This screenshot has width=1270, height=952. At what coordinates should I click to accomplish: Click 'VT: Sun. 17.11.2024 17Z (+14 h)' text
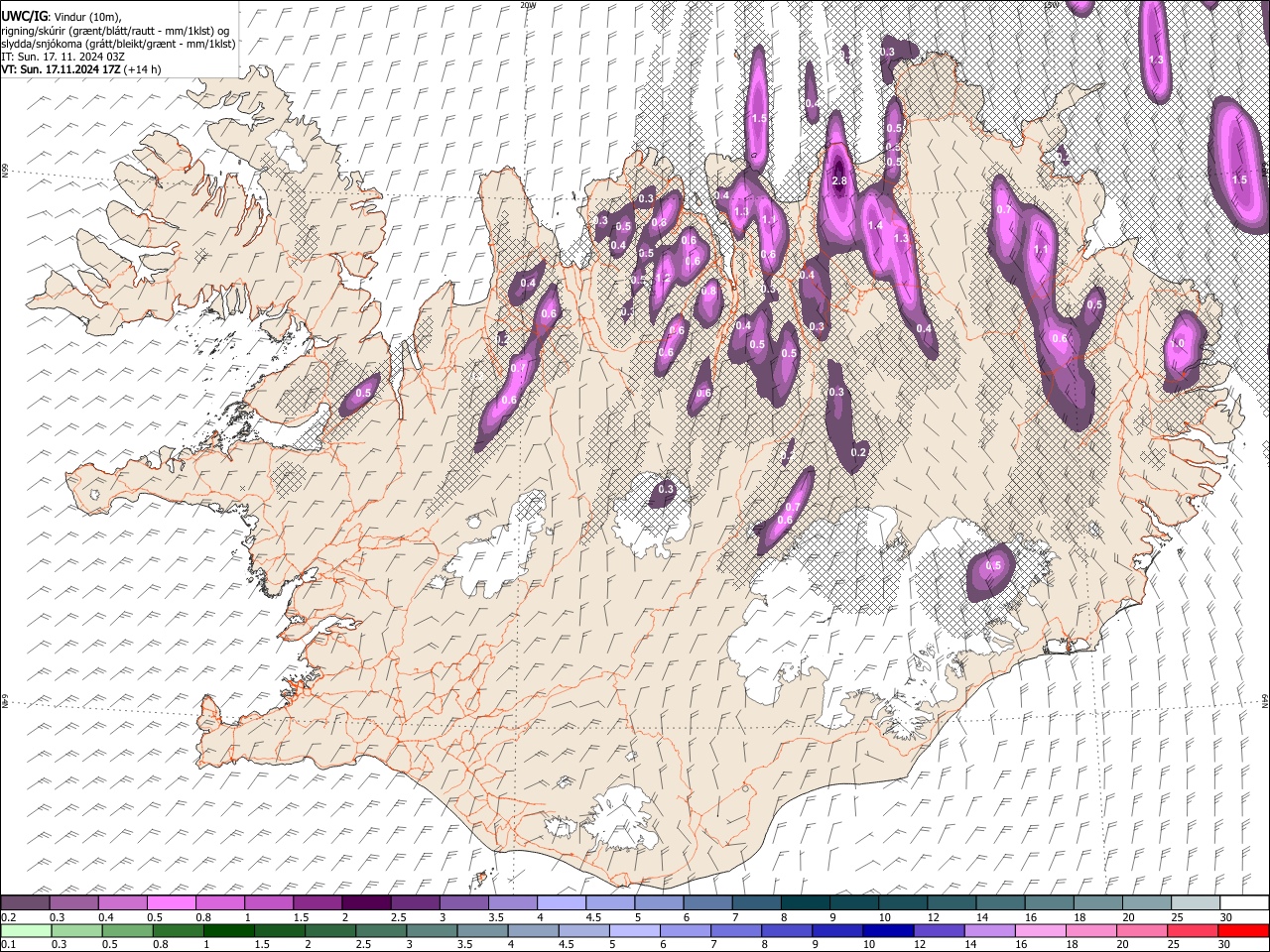80,69
